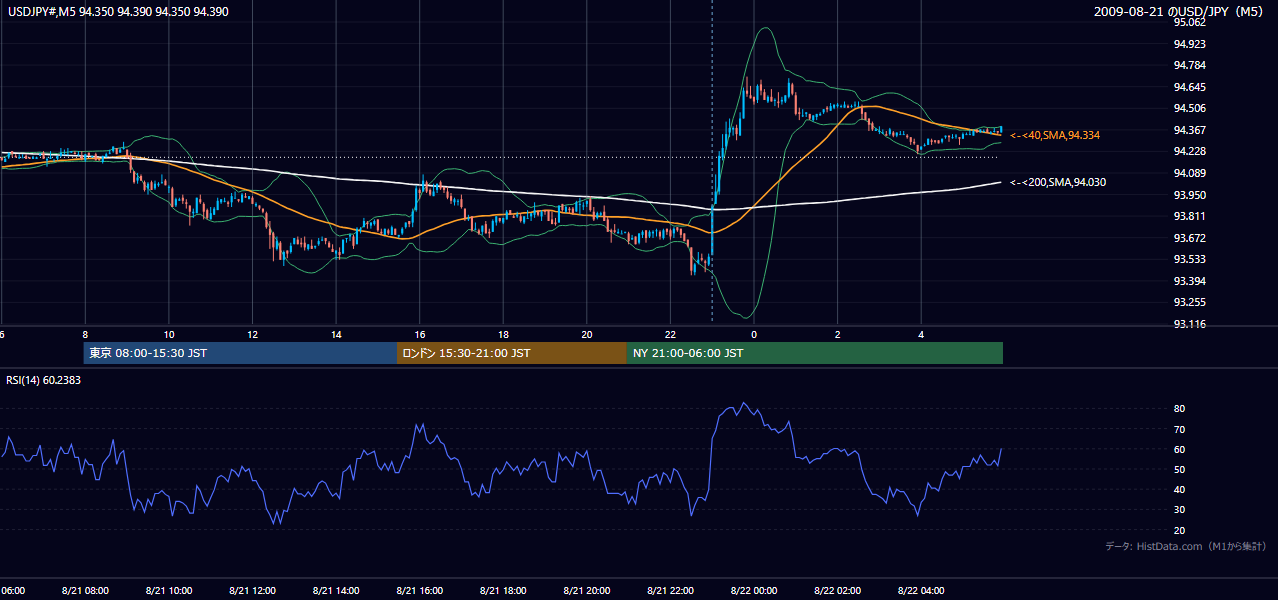Click the RSI(14) 60.2383 indicator label

(x=45, y=380)
